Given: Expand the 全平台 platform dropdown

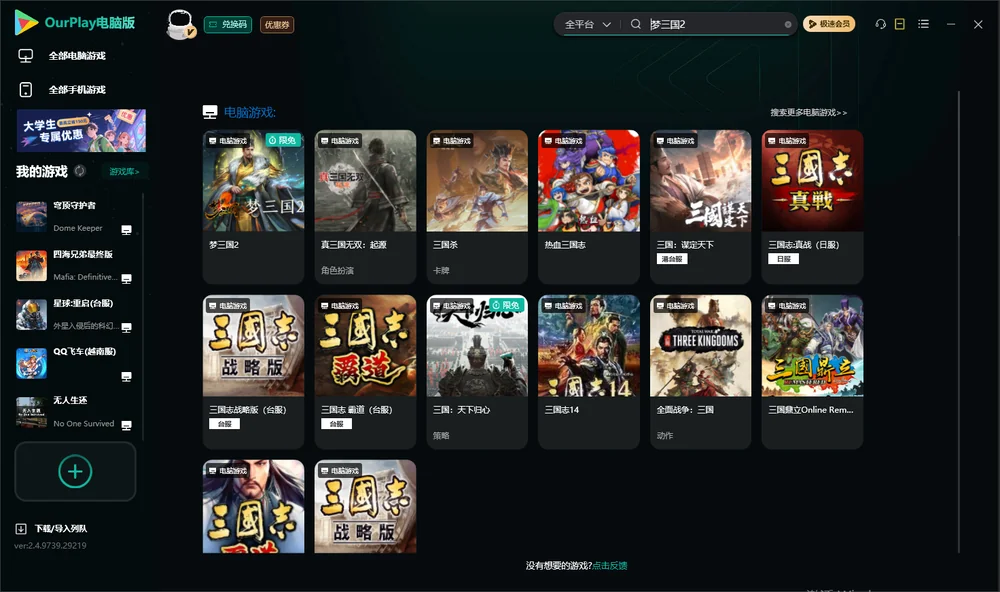Looking at the screenshot, I should [x=587, y=24].
